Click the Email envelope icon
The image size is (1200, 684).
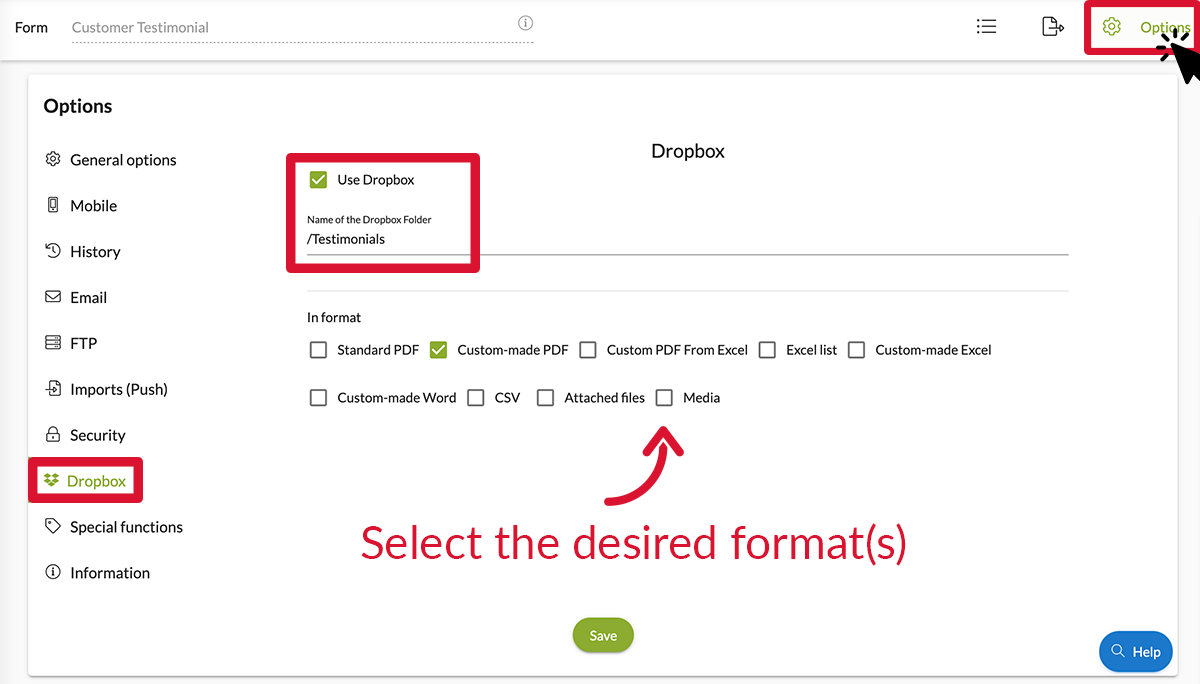[53, 297]
